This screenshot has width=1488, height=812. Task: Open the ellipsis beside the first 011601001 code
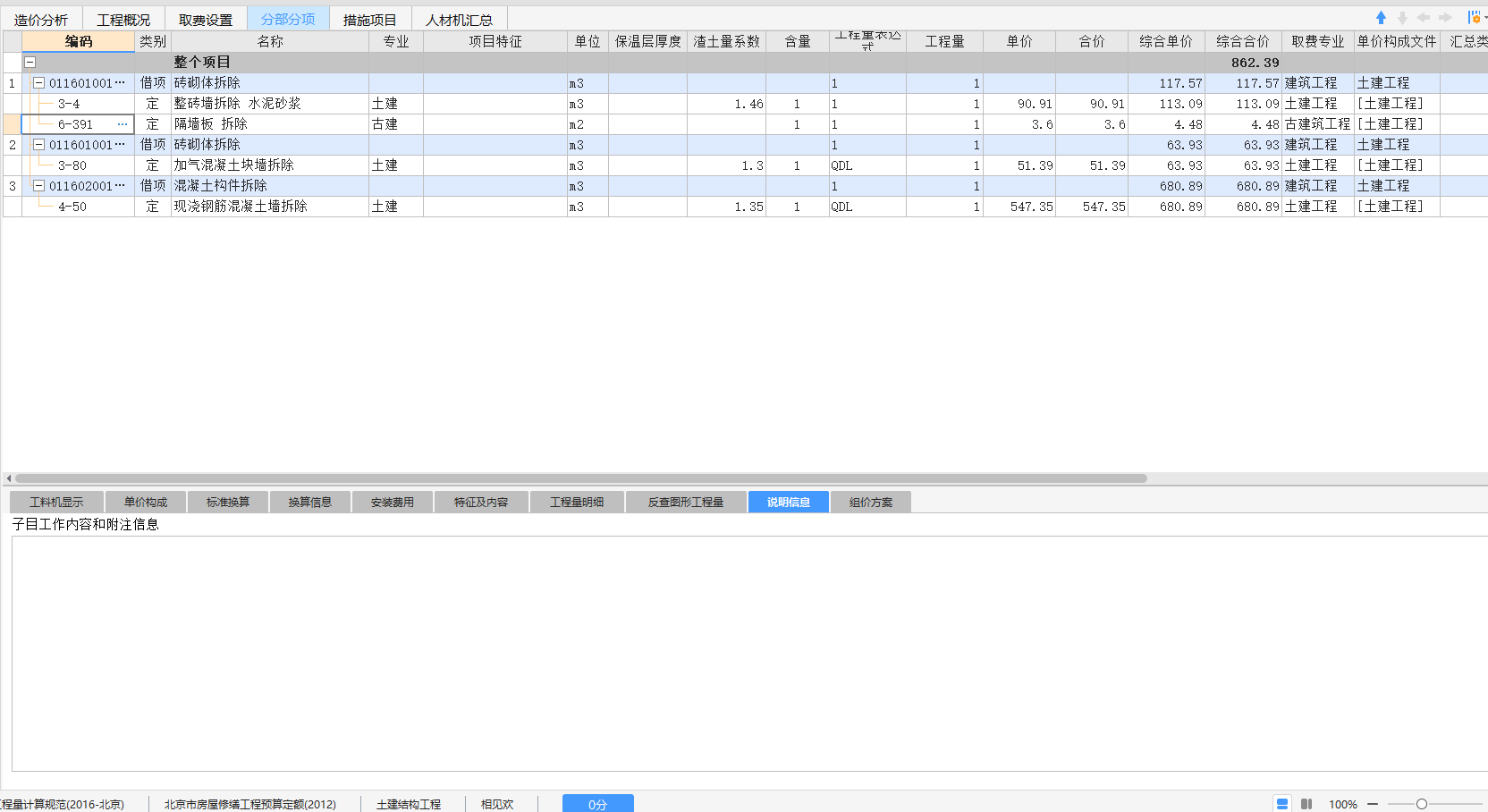(120, 83)
